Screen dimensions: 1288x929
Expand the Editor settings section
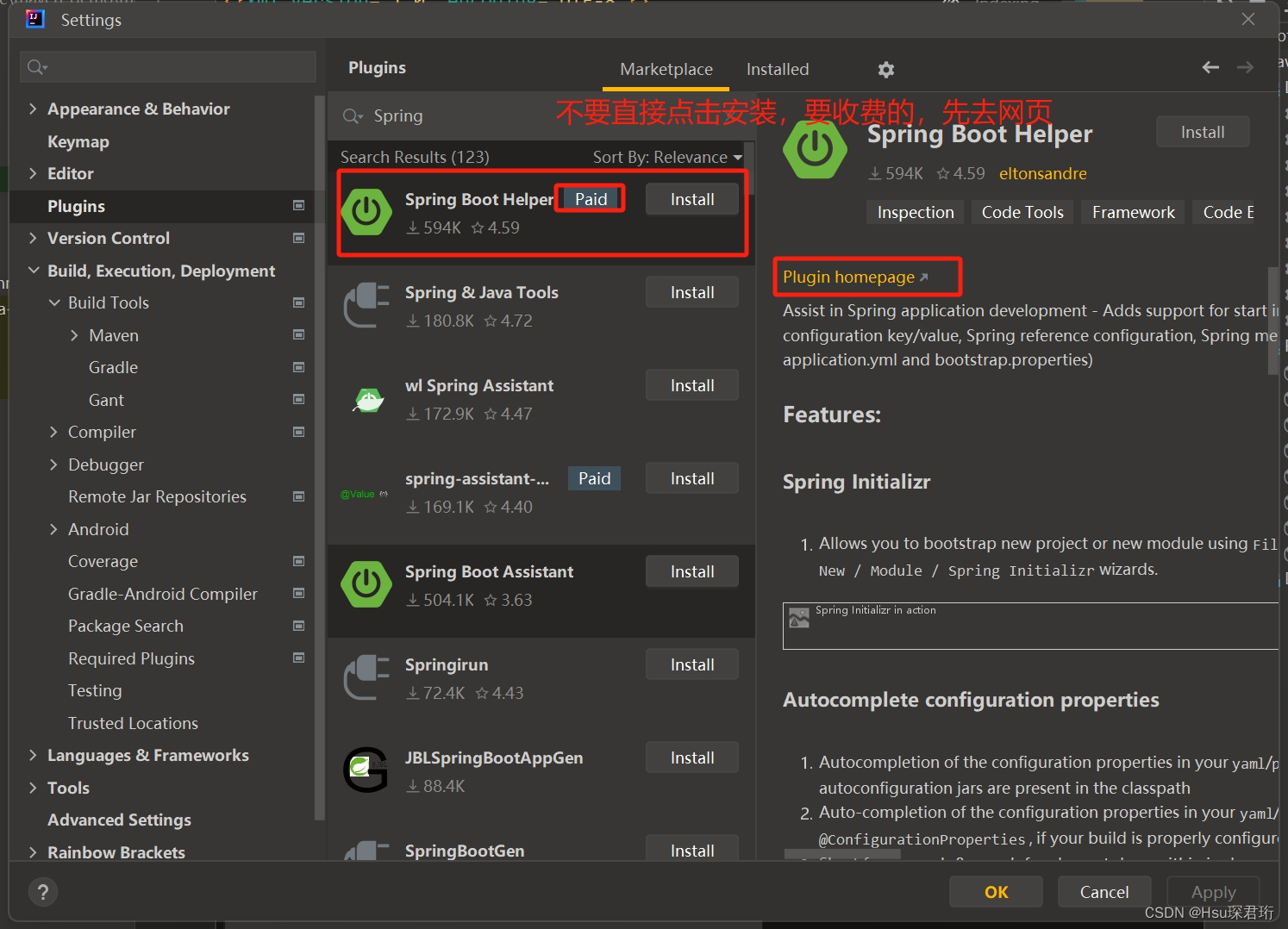(33, 173)
